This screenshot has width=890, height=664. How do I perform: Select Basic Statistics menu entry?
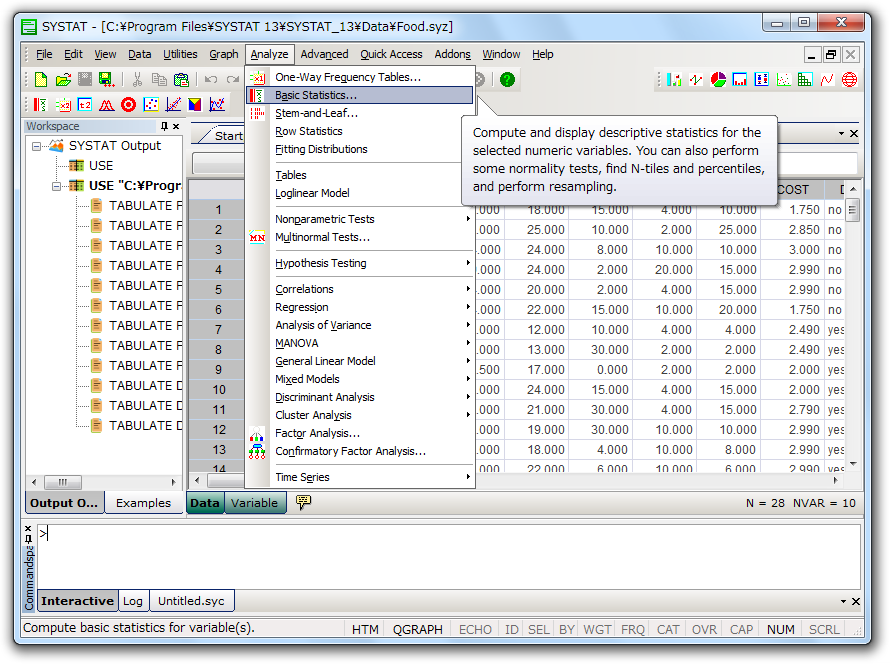click(x=359, y=95)
